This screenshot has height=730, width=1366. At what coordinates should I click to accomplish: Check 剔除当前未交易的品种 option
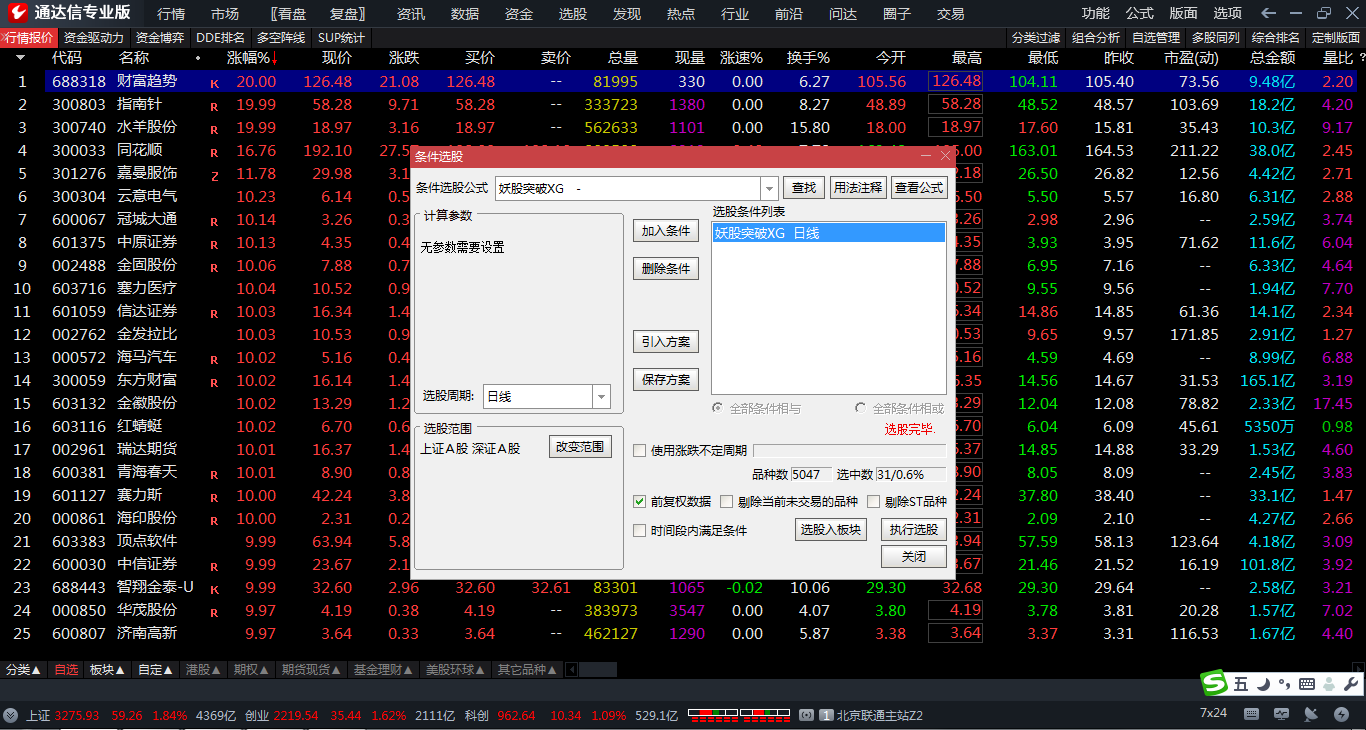click(x=726, y=502)
